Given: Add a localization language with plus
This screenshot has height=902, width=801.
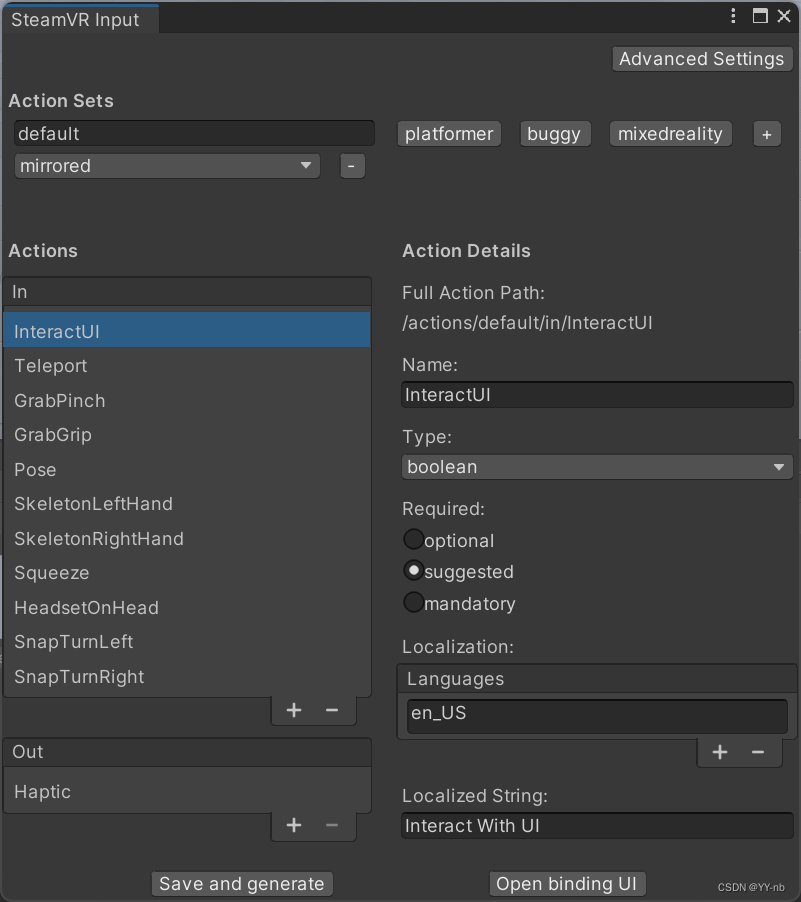Looking at the screenshot, I should click(720, 752).
